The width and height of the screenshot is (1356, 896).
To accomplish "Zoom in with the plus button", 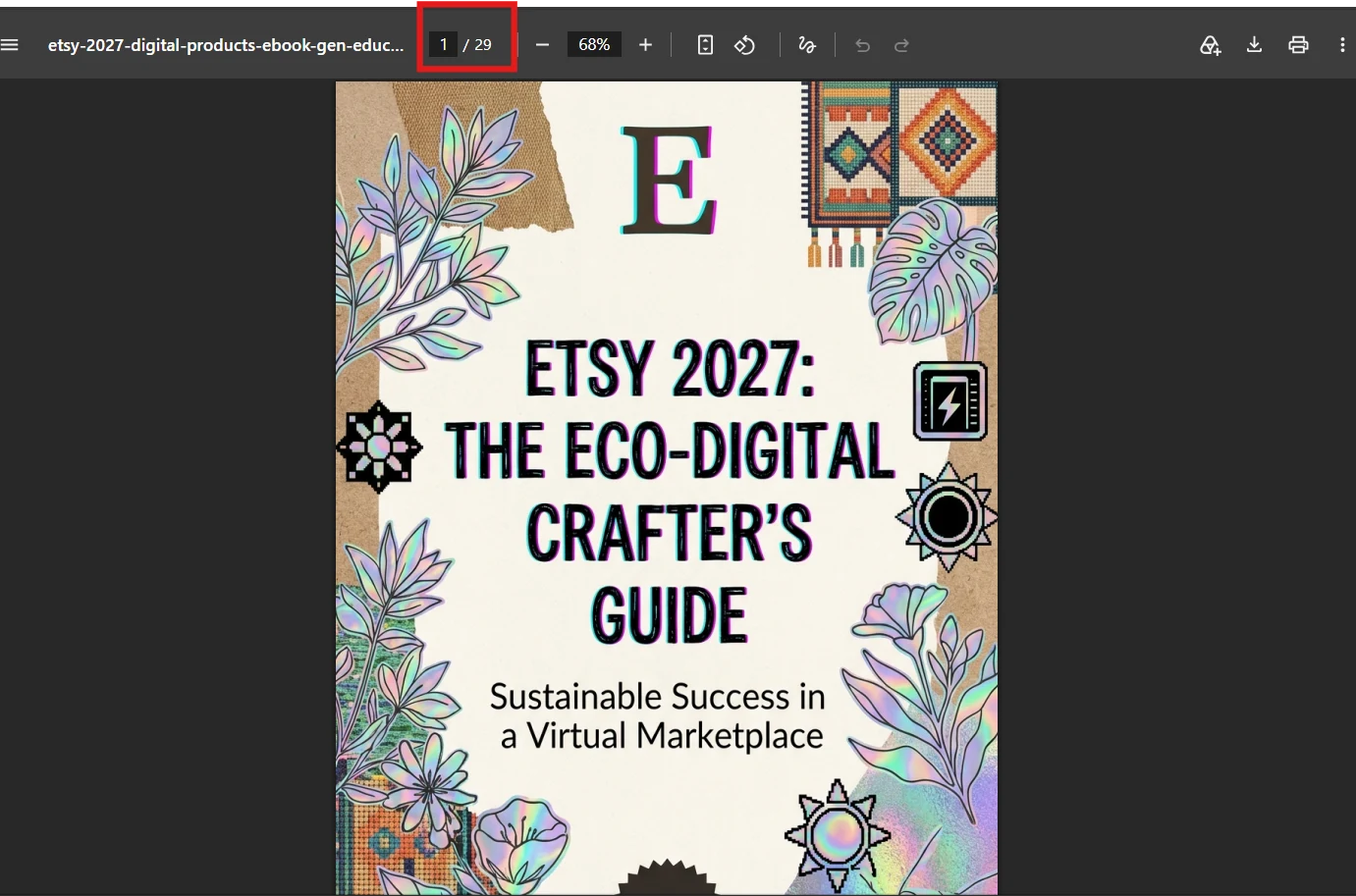I will click(x=645, y=45).
